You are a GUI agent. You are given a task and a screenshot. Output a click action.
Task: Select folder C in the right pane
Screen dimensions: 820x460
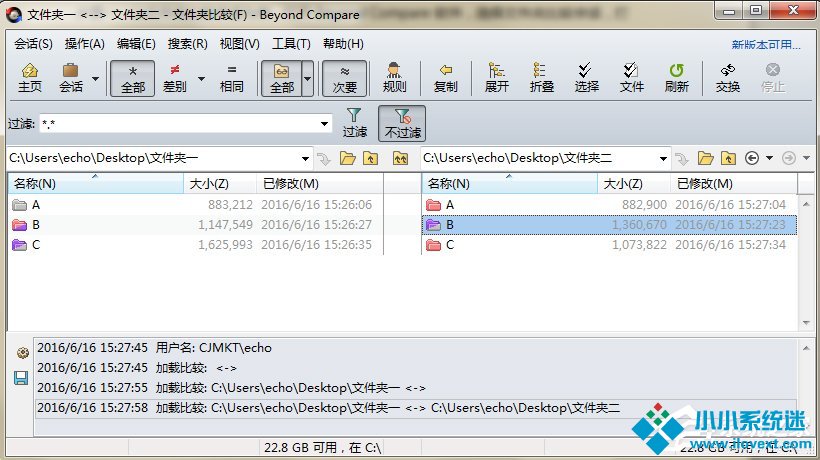click(x=450, y=245)
